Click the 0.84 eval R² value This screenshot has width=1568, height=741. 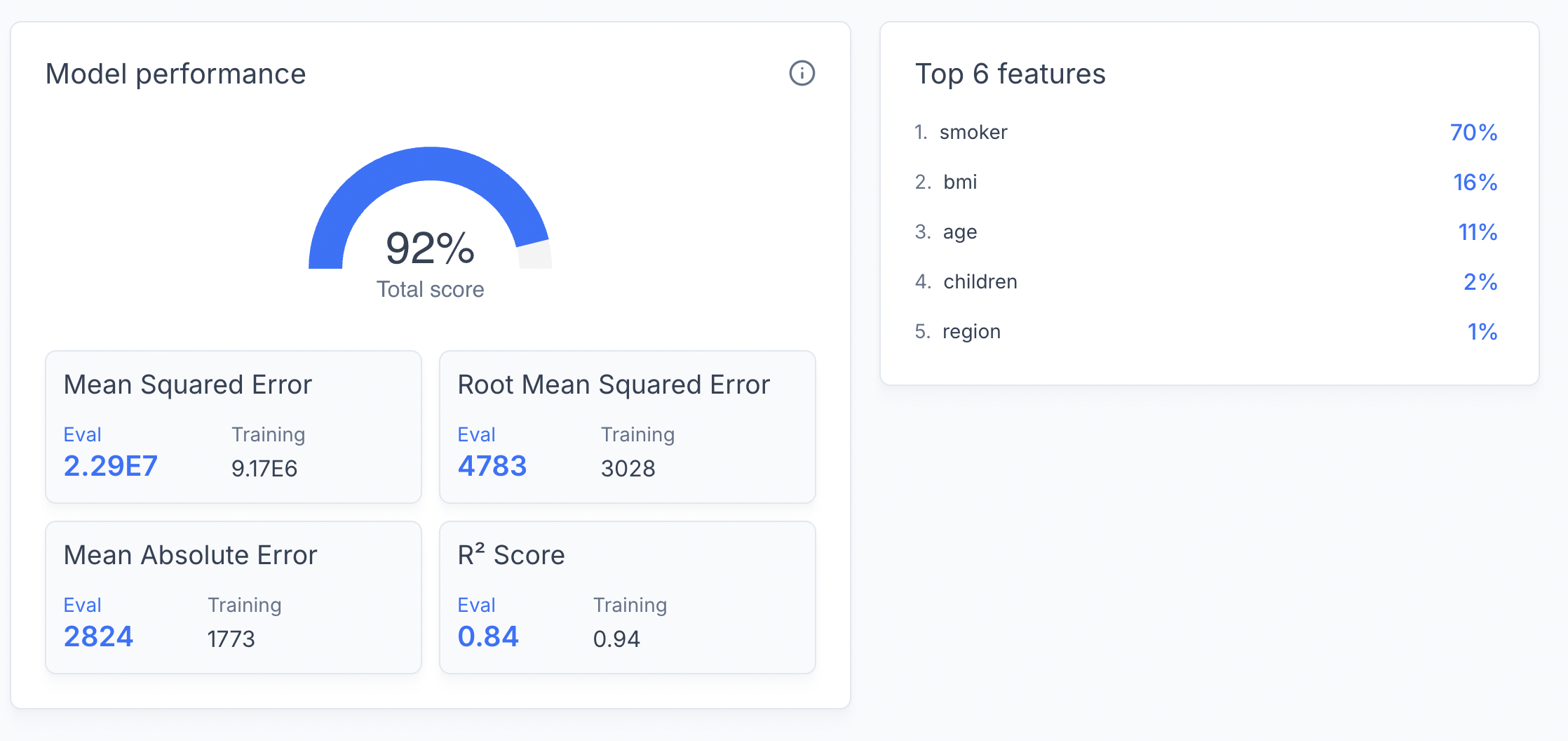point(488,636)
